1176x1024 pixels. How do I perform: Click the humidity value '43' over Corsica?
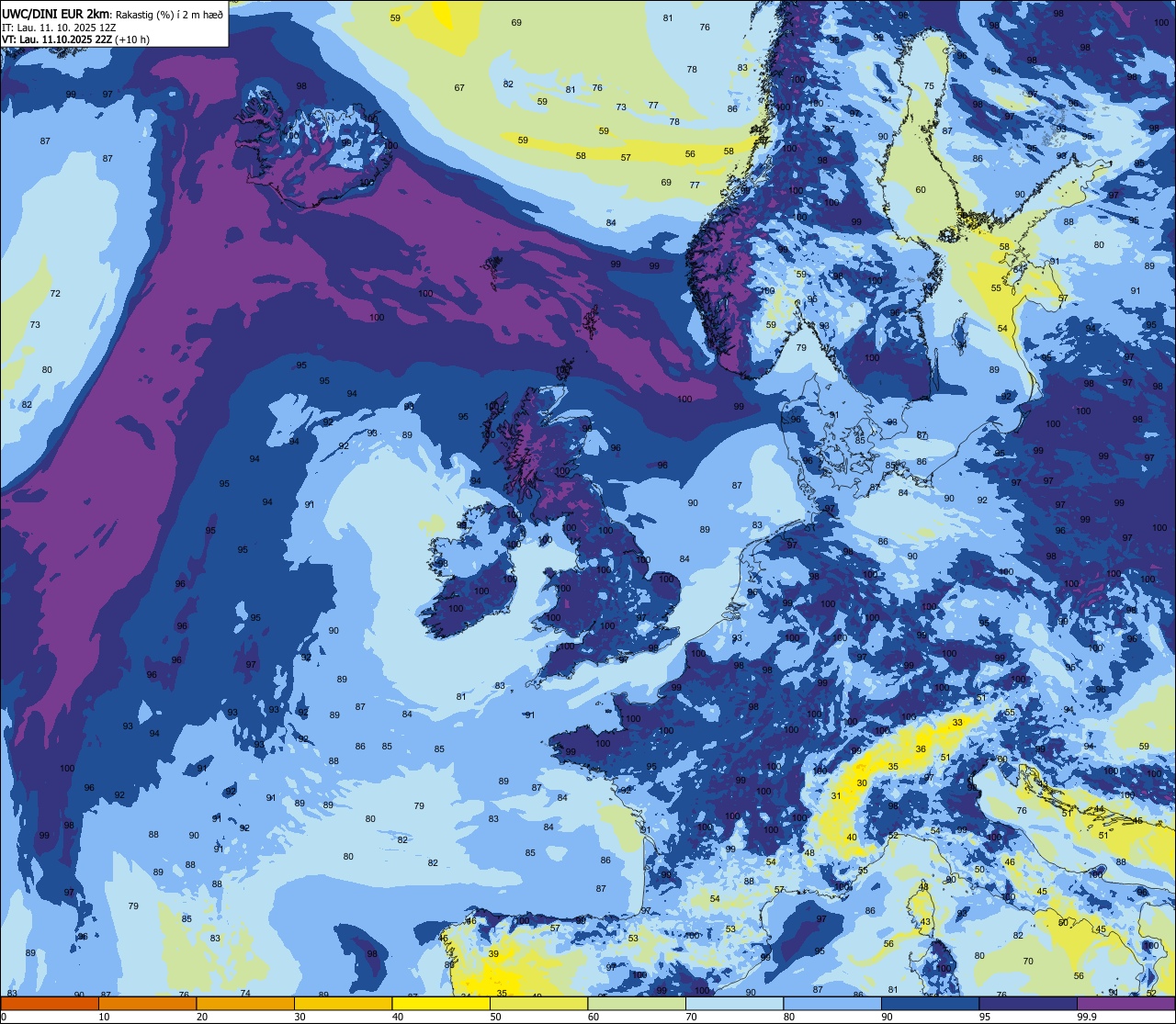tap(926, 922)
